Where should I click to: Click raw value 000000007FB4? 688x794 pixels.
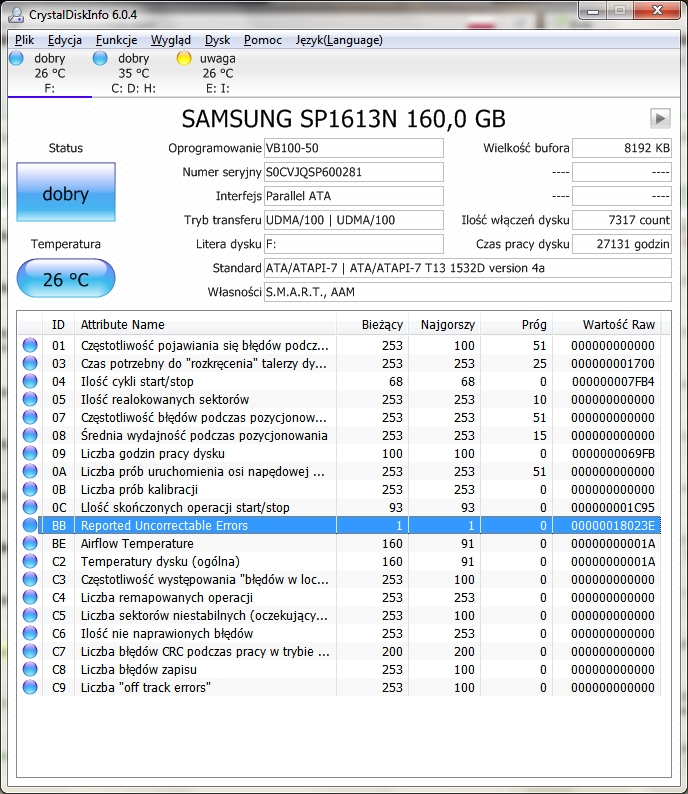coord(613,381)
